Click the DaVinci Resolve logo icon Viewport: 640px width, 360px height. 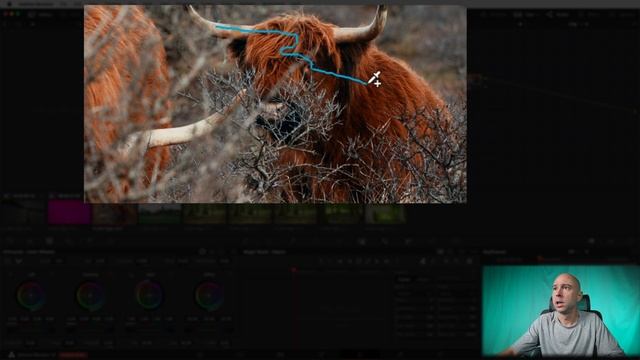coord(11,355)
